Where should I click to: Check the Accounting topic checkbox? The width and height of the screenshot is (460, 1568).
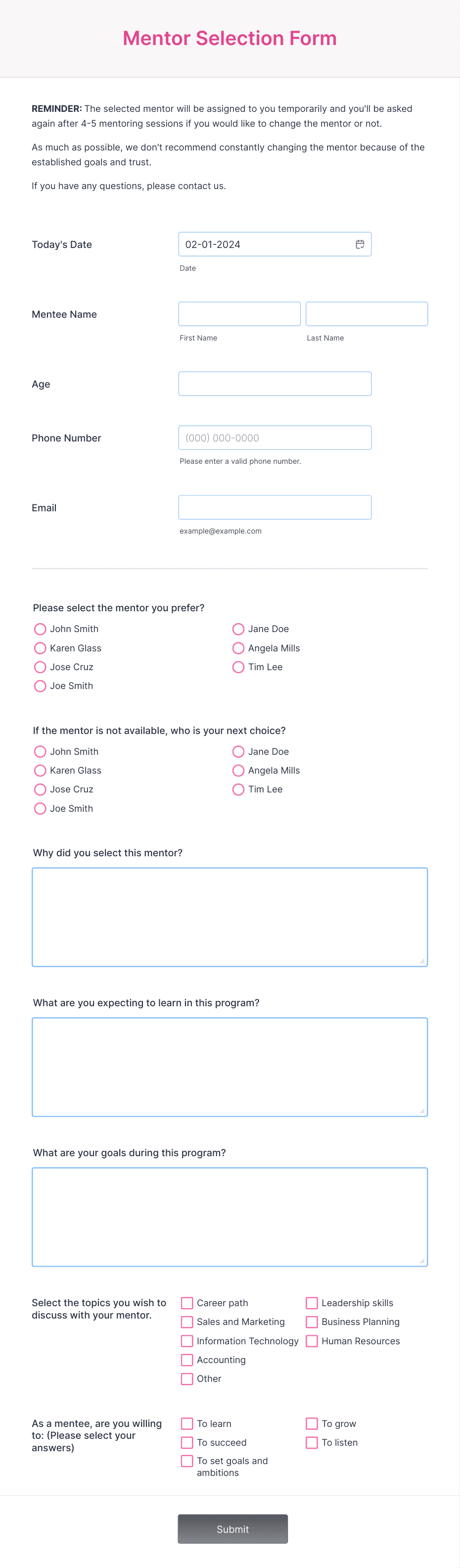187,1359
